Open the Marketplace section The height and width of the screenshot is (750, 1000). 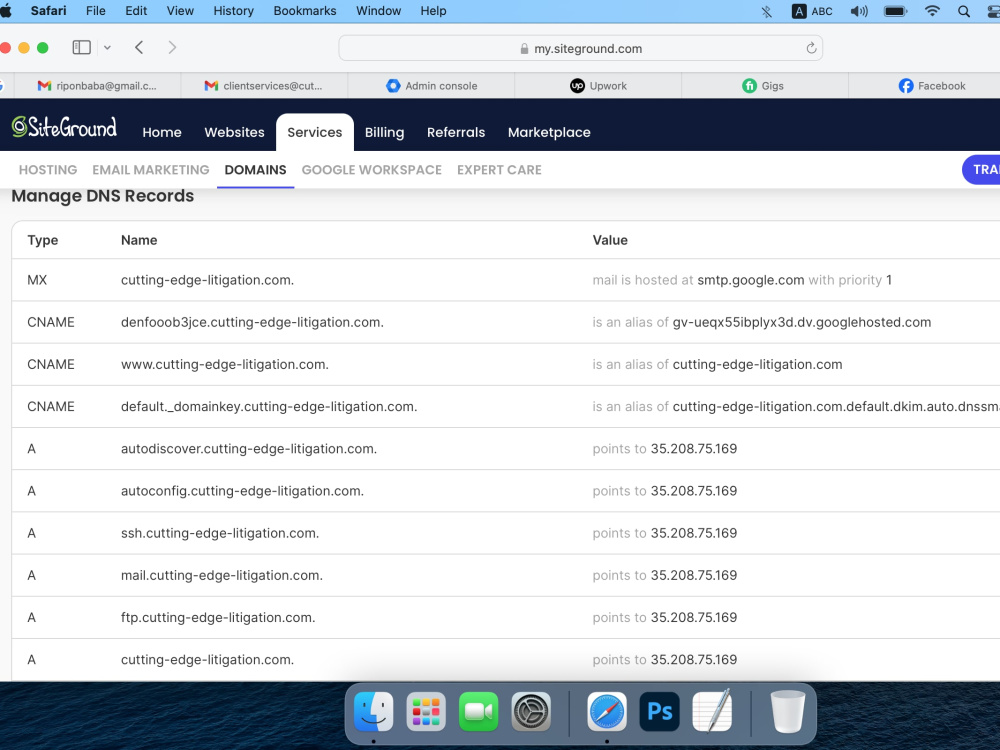tap(549, 132)
